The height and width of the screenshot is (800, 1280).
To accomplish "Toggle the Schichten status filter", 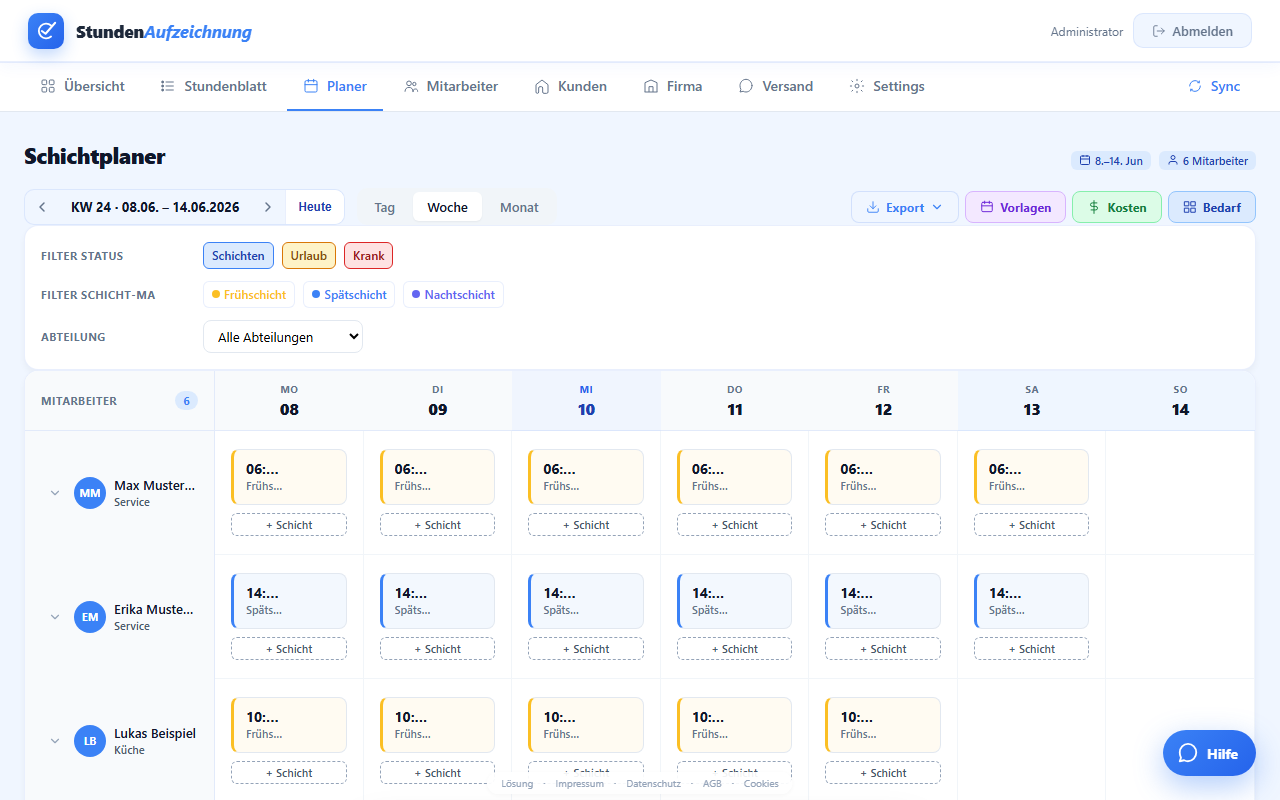I will pyautogui.click(x=238, y=256).
